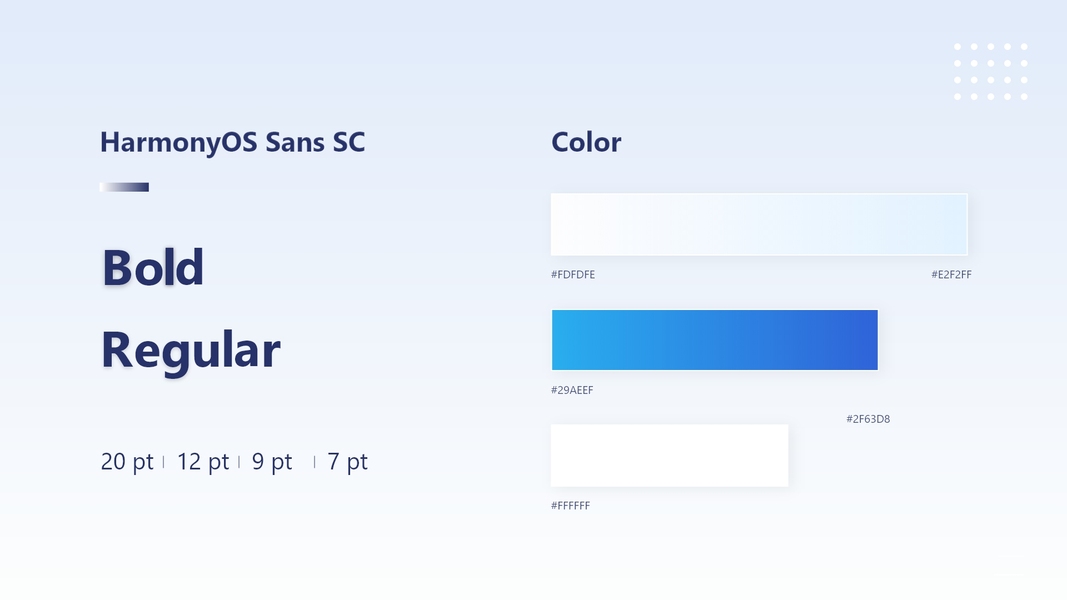
Task: Click the #FFFFFF hex code label
Action: click(570, 506)
